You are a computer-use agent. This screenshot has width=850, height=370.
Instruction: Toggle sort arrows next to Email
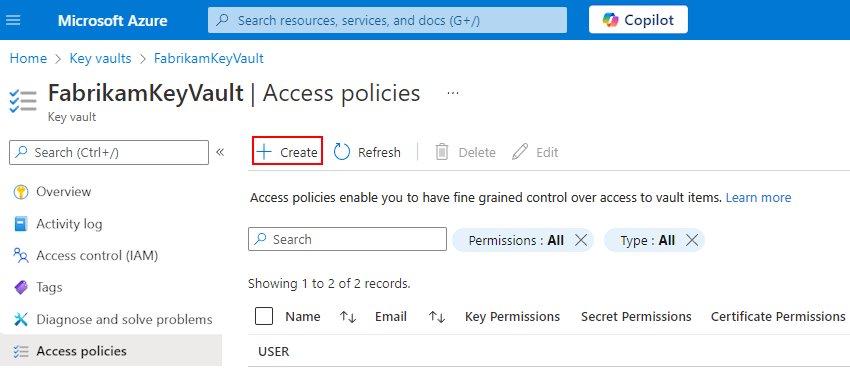pos(437,317)
